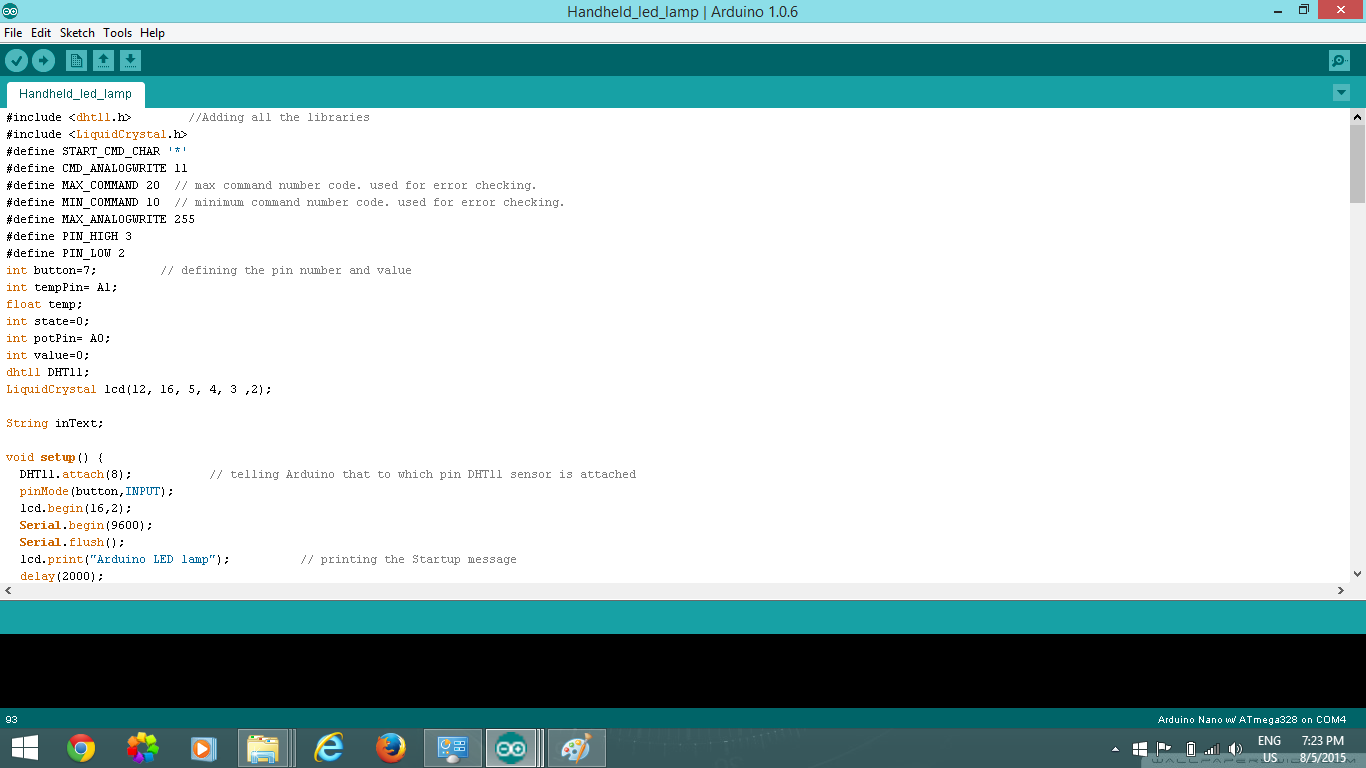
Task: Click the '#define MAX_ANALOGWRITE 255' line
Action: pos(100,219)
